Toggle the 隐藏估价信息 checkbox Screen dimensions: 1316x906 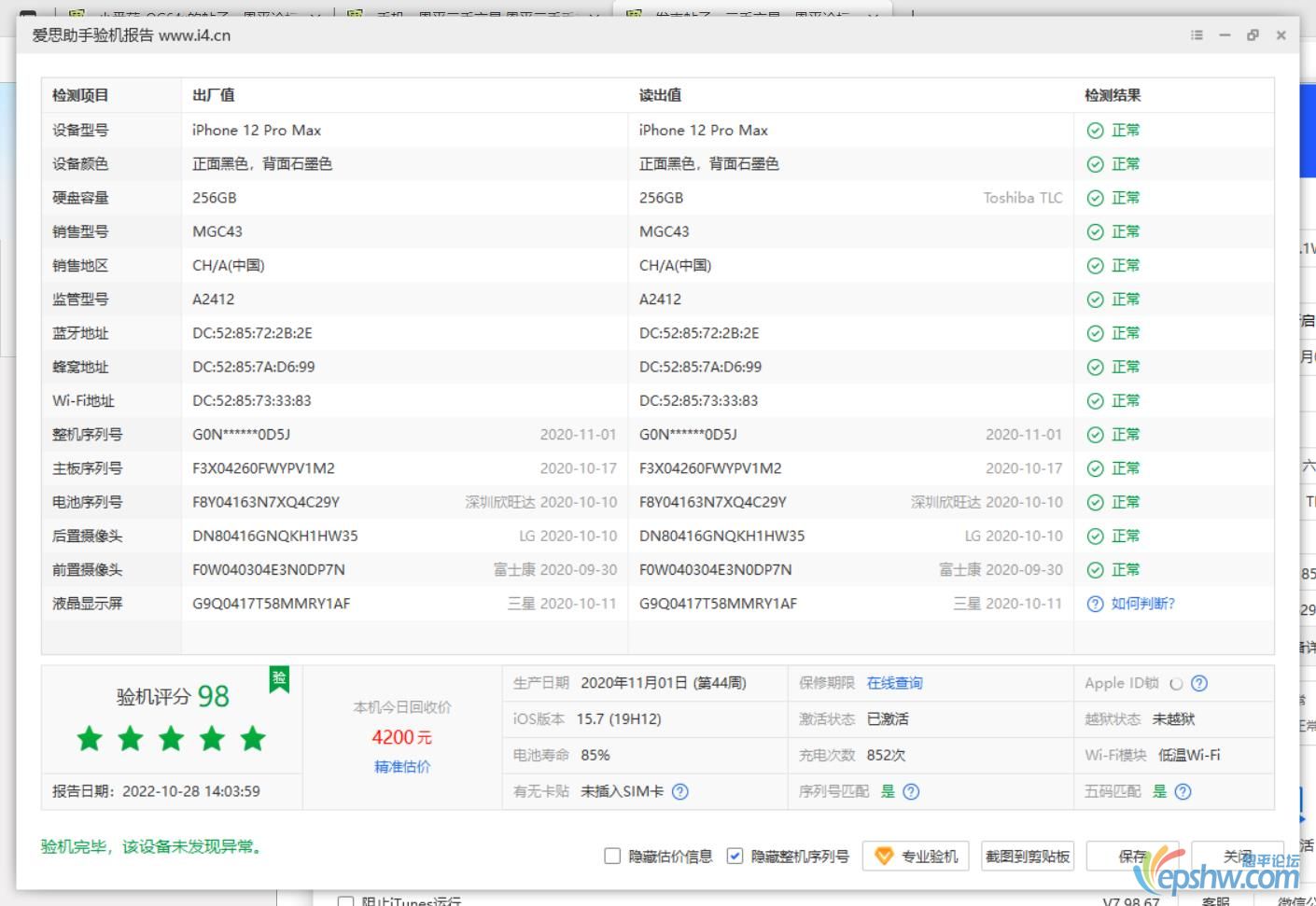point(612,856)
